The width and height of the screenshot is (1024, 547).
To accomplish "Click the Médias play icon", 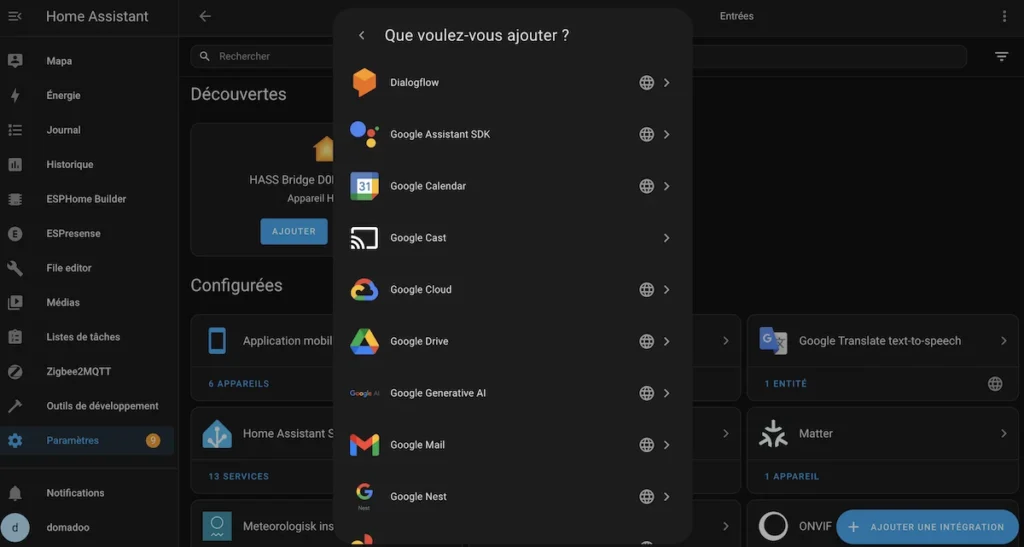I will point(15,303).
